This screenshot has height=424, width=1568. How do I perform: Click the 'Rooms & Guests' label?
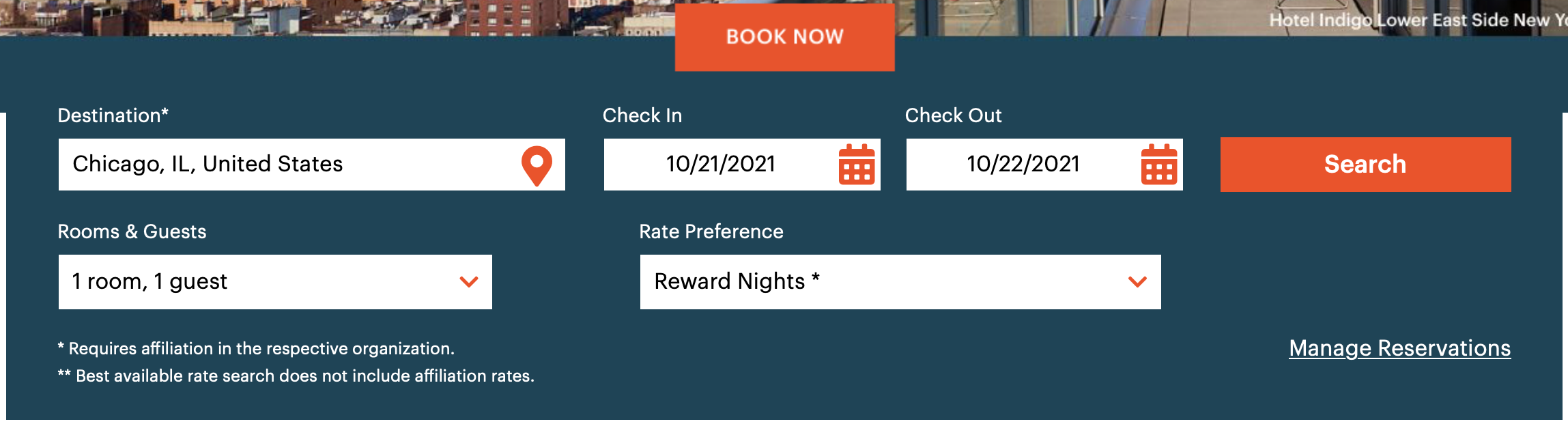132,231
